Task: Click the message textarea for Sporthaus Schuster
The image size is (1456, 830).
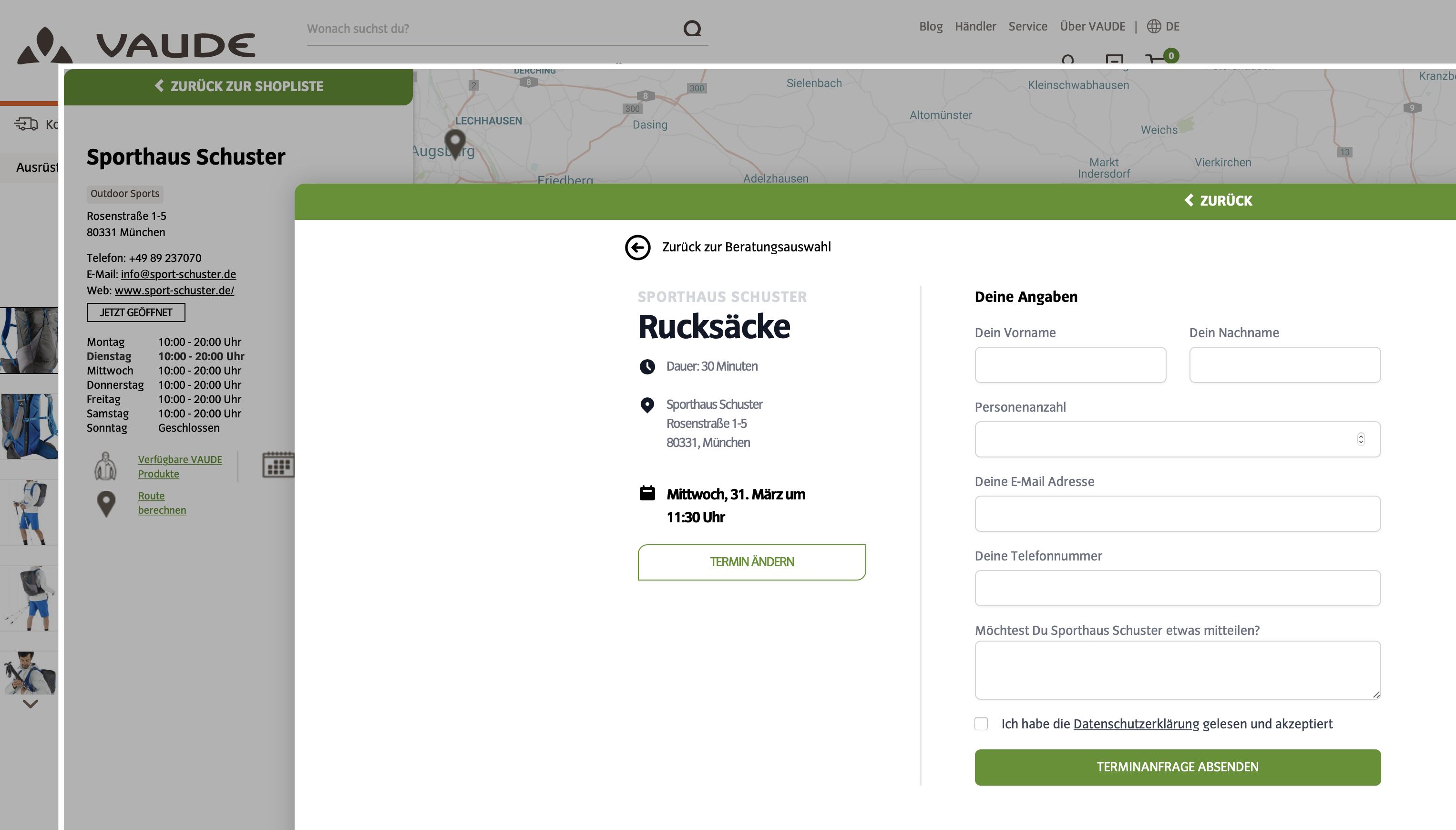Action: coord(1178,670)
